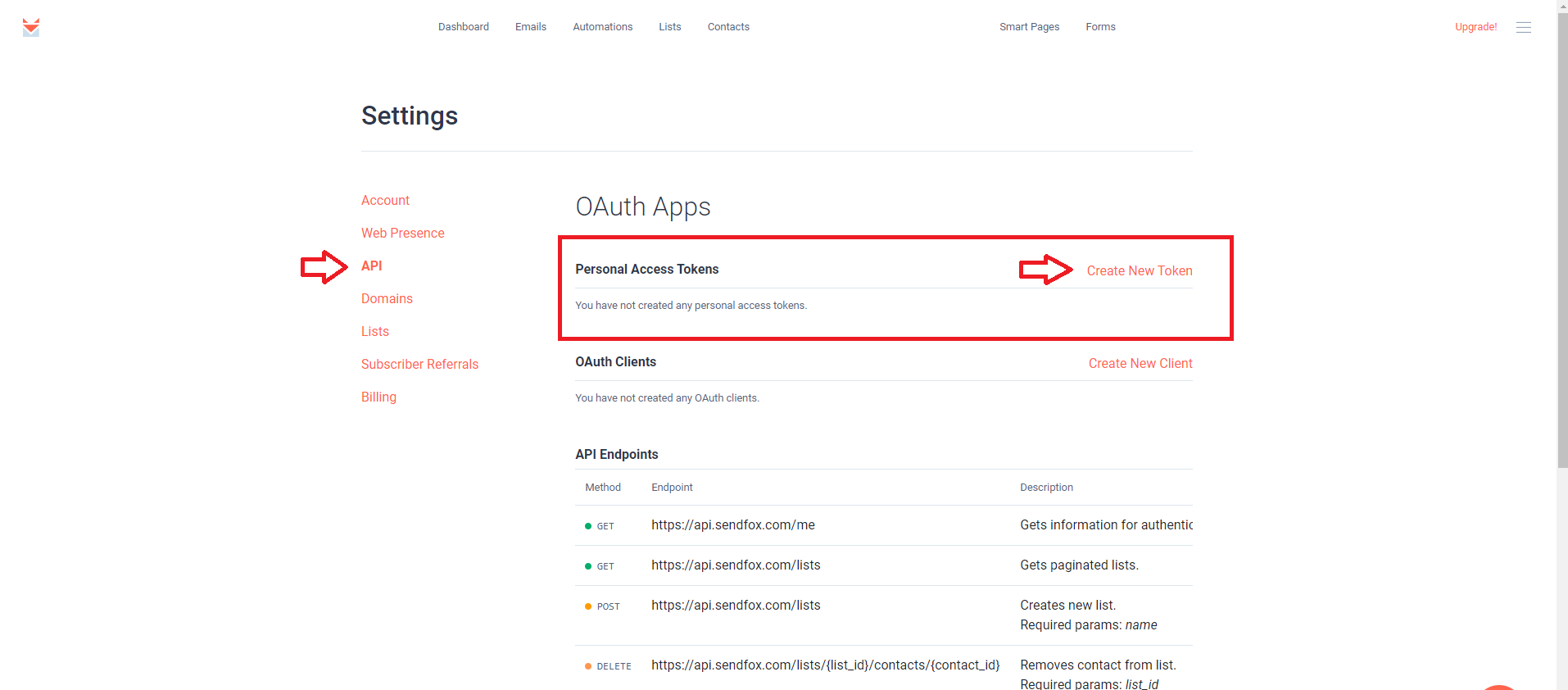Go to Billing settings
Viewport: 1568px width, 690px height.
point(378,397)
